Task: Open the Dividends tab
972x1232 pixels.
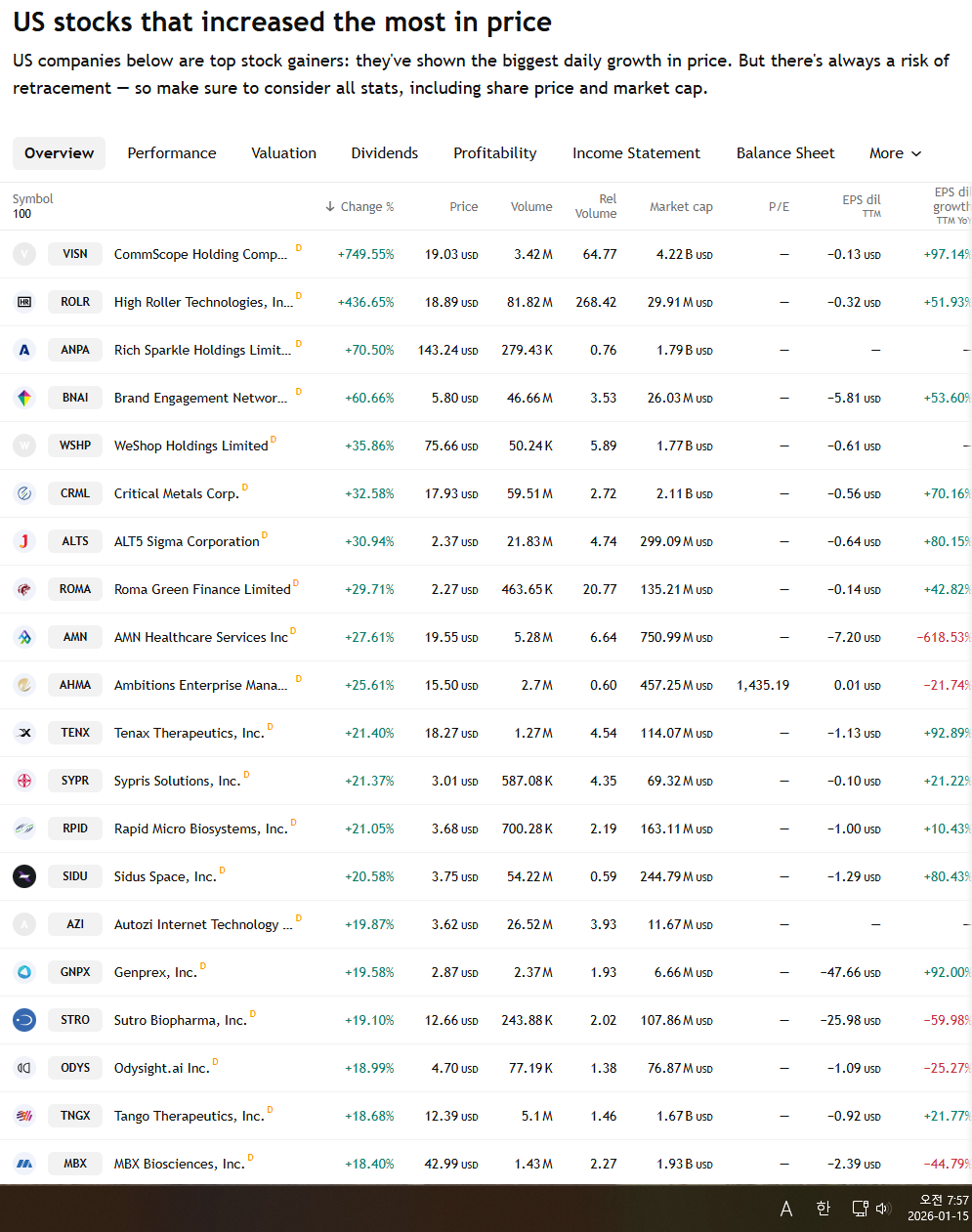Action: tap(385, 153)
